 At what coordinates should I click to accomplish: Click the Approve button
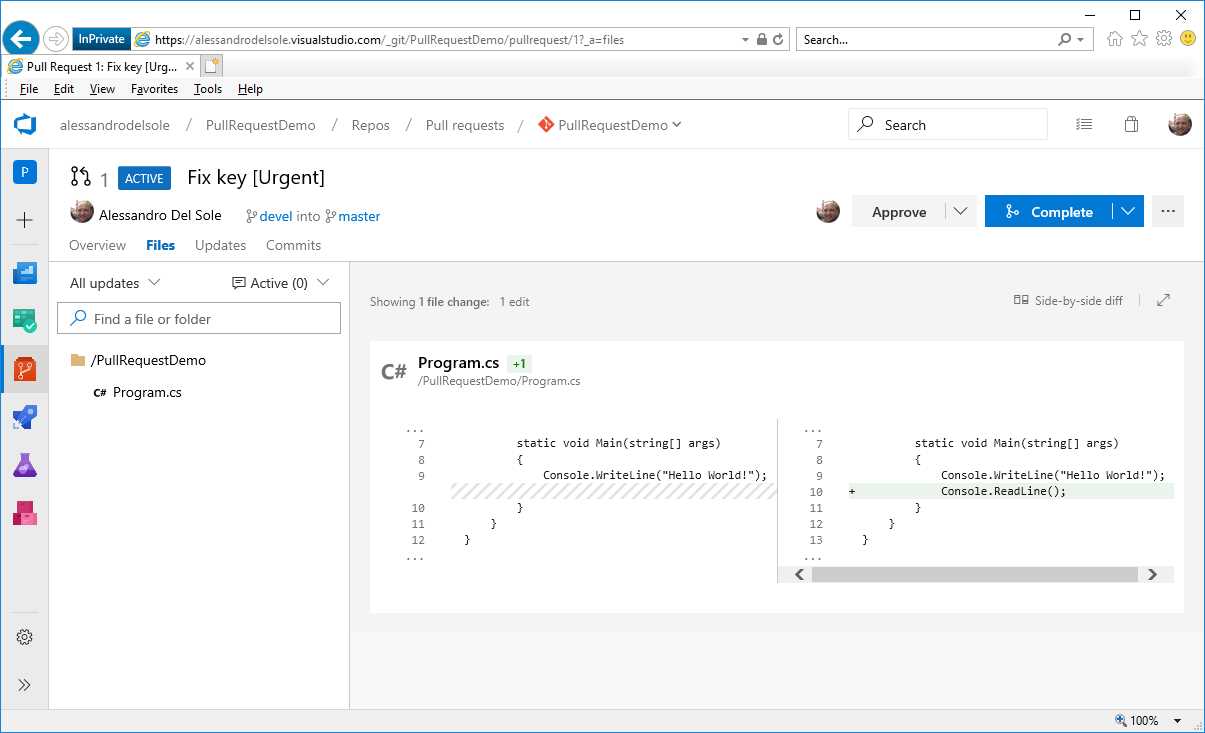[899, 211]
